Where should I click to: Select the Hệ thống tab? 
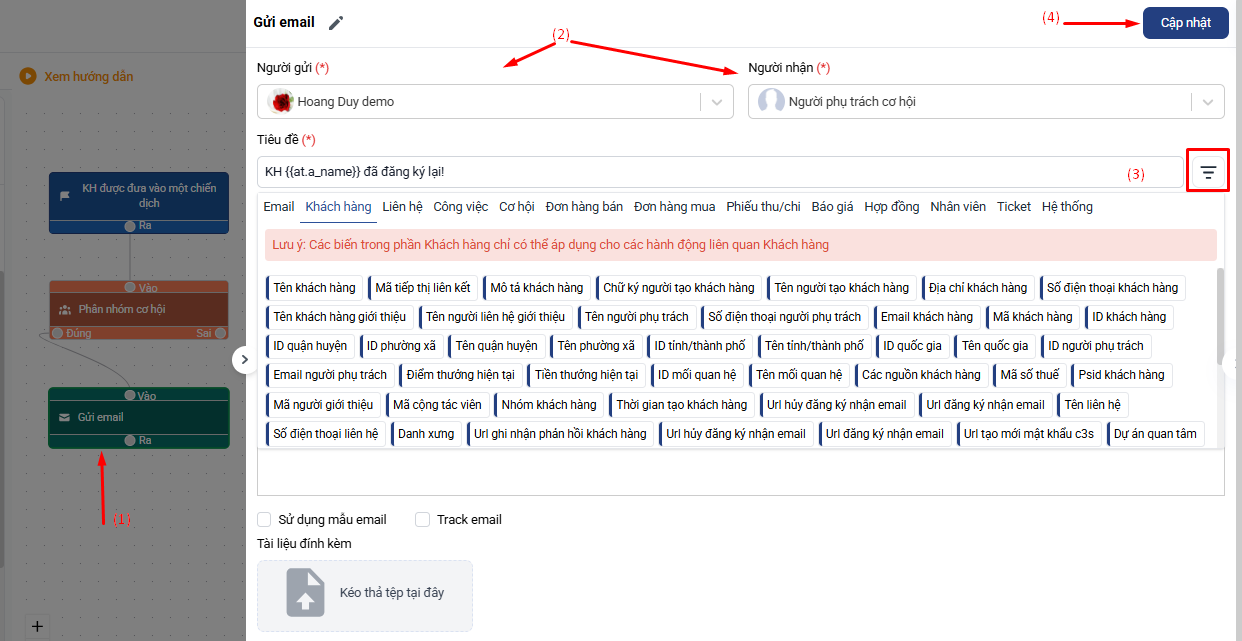tap(1067, 206)
